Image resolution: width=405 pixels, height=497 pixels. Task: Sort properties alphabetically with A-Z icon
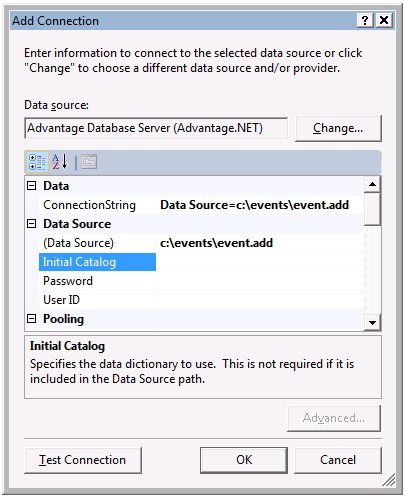60,162
